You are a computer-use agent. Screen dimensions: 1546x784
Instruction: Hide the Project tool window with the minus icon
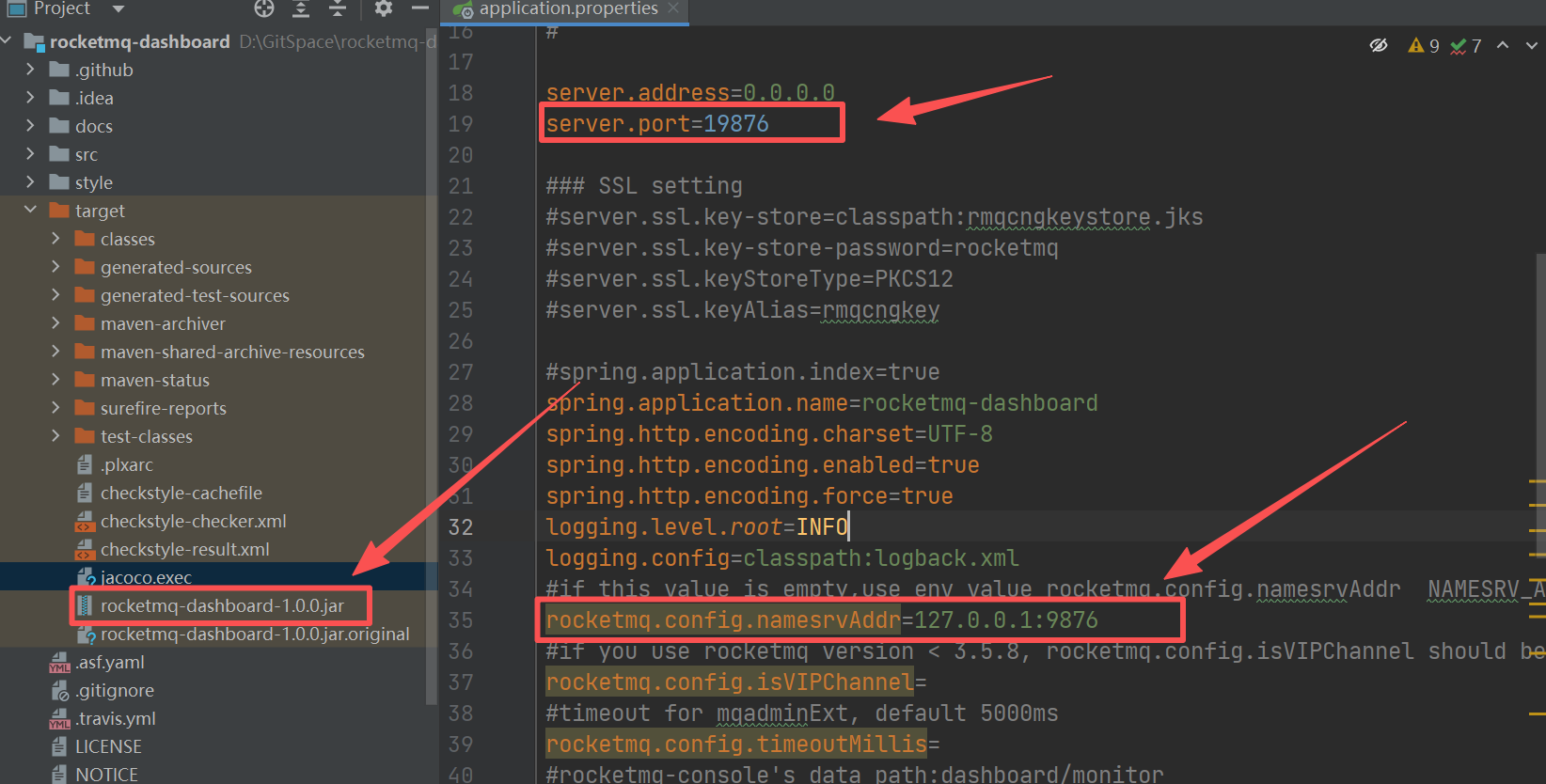420,8
